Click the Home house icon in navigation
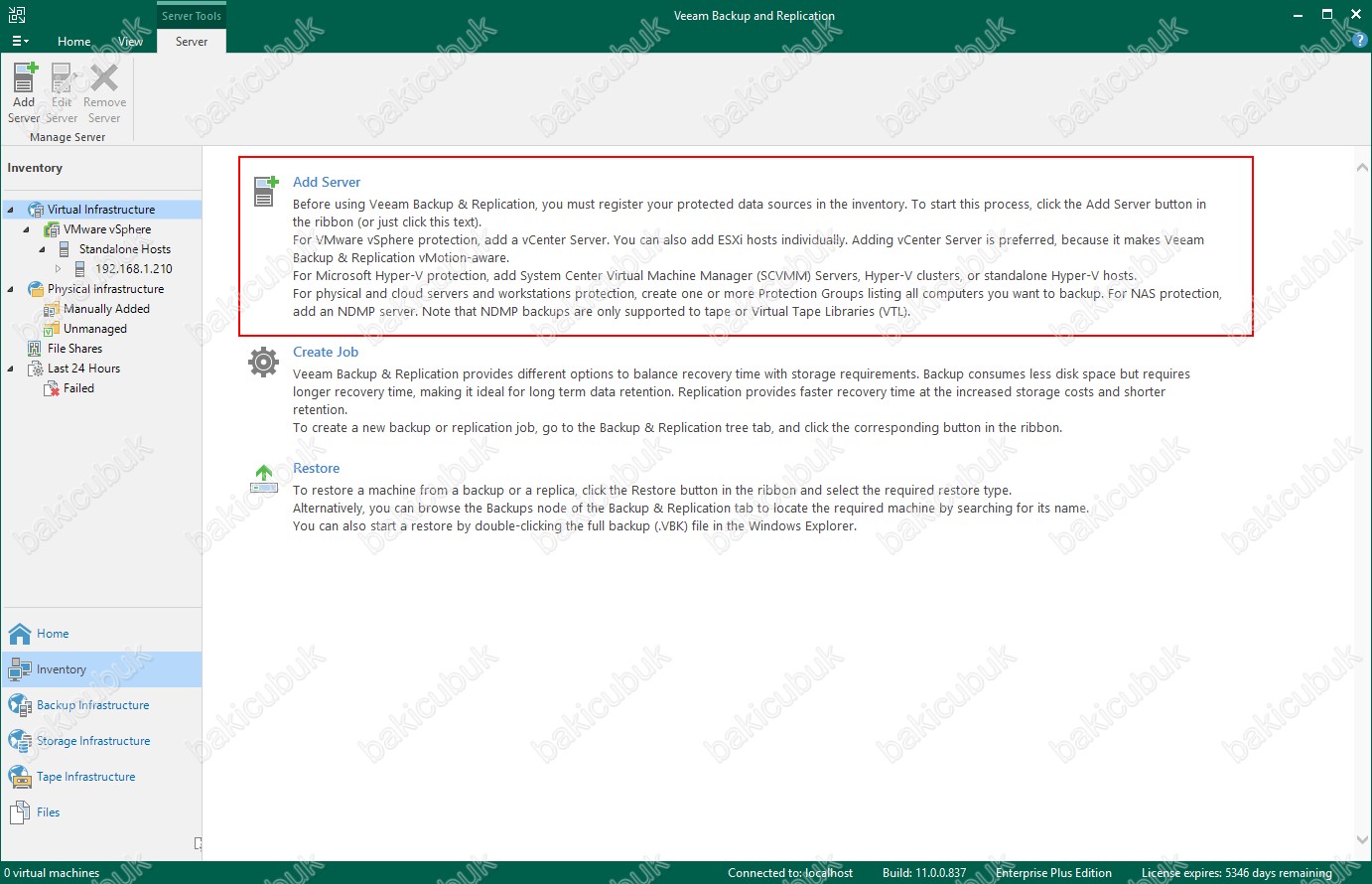 [x=20, y=634]
